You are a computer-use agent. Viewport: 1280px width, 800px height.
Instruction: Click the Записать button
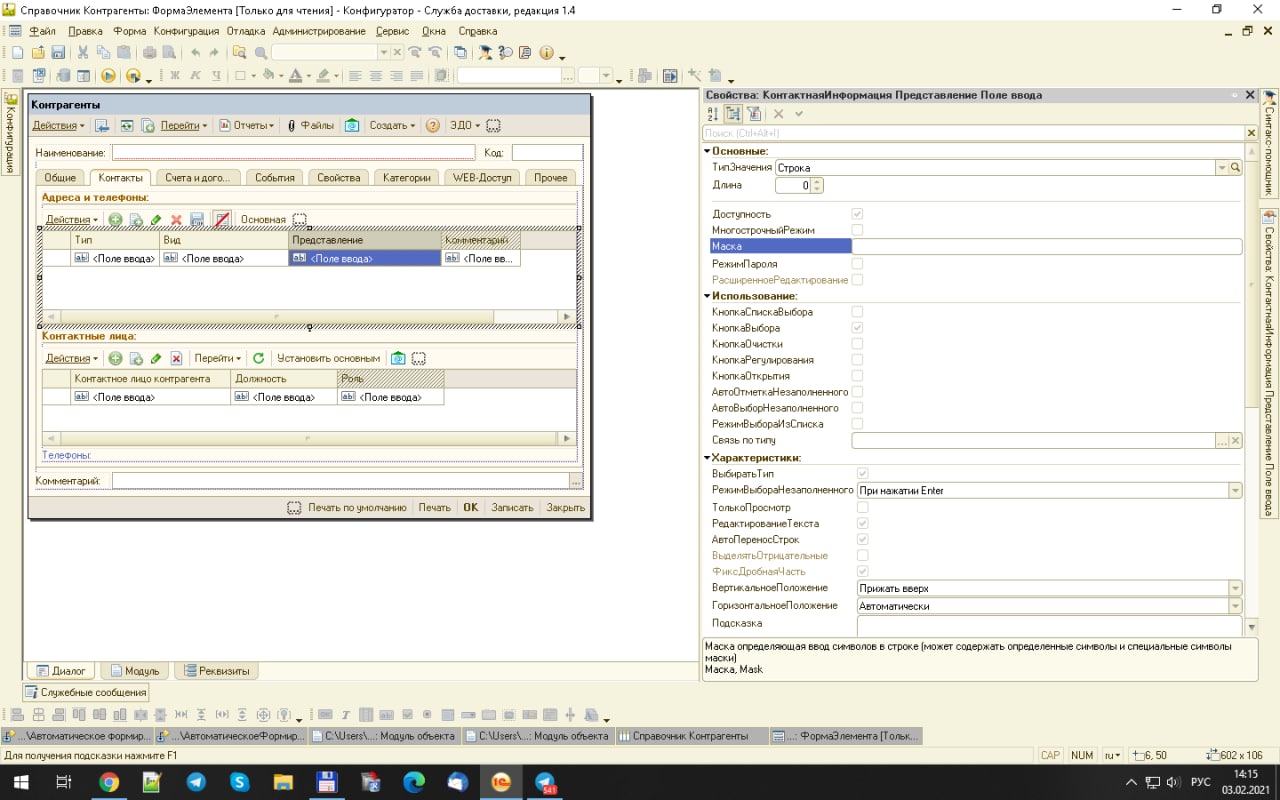click(x=512, y=507)
